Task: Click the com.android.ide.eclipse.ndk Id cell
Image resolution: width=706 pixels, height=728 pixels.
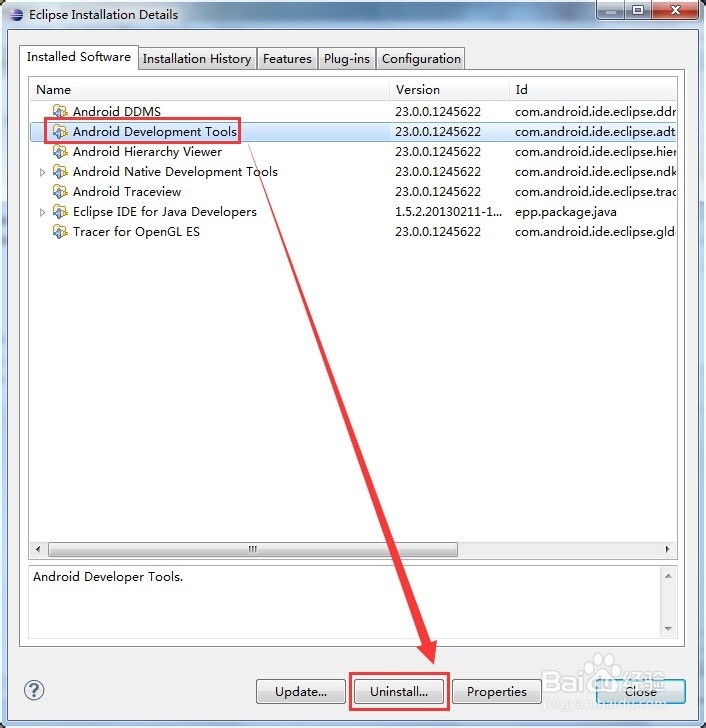Action: click(595, 172)
